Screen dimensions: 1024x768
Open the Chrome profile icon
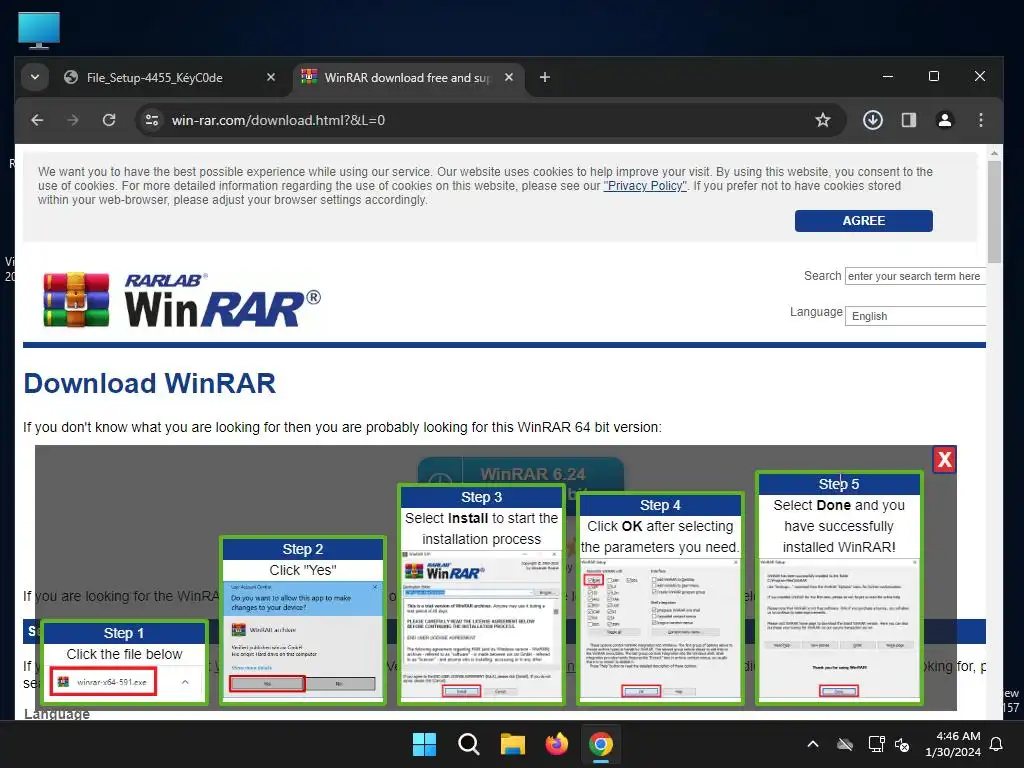pyautogui.click(x=944, y=120)
